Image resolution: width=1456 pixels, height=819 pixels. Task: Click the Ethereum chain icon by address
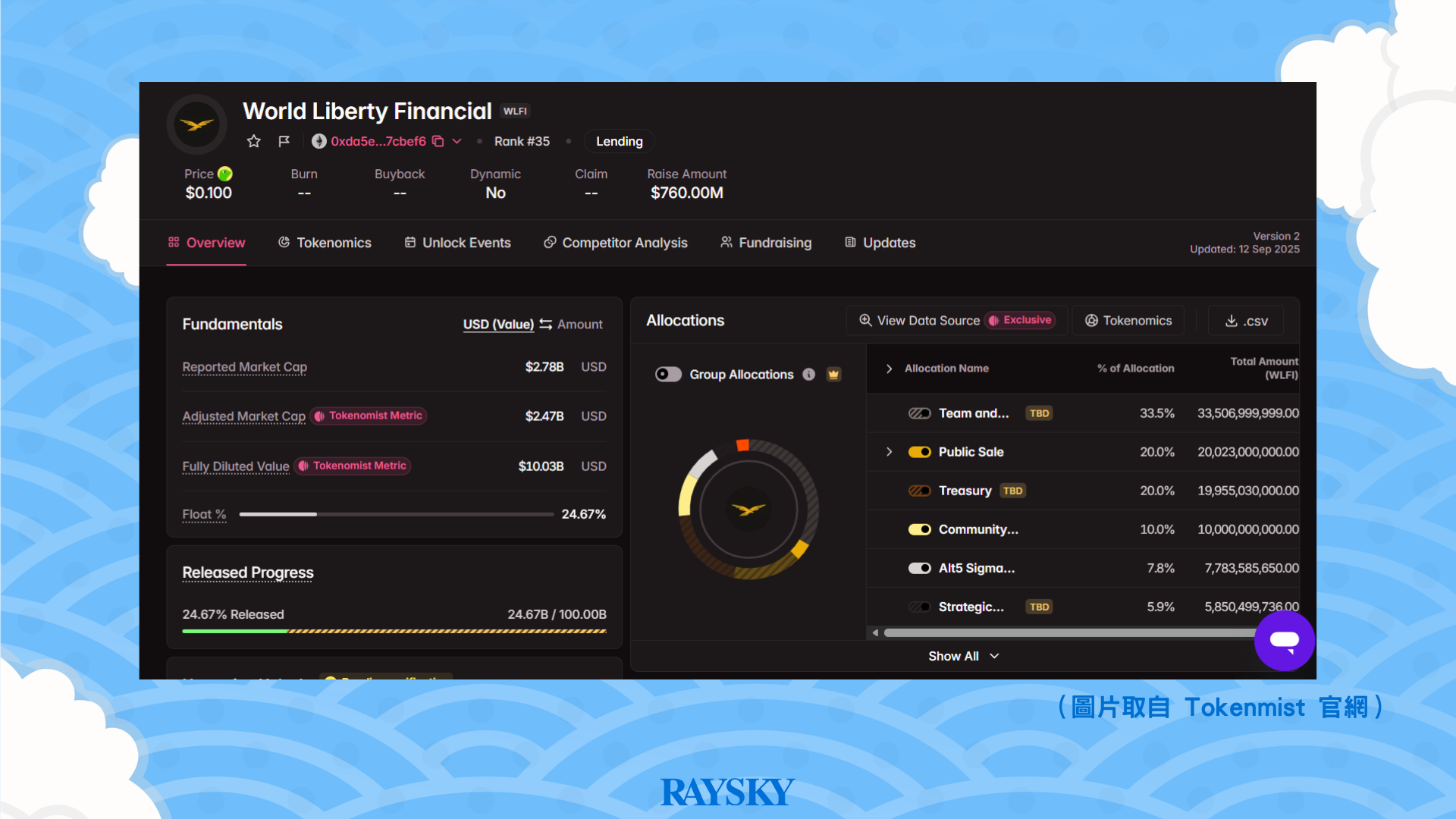point(319,141)
